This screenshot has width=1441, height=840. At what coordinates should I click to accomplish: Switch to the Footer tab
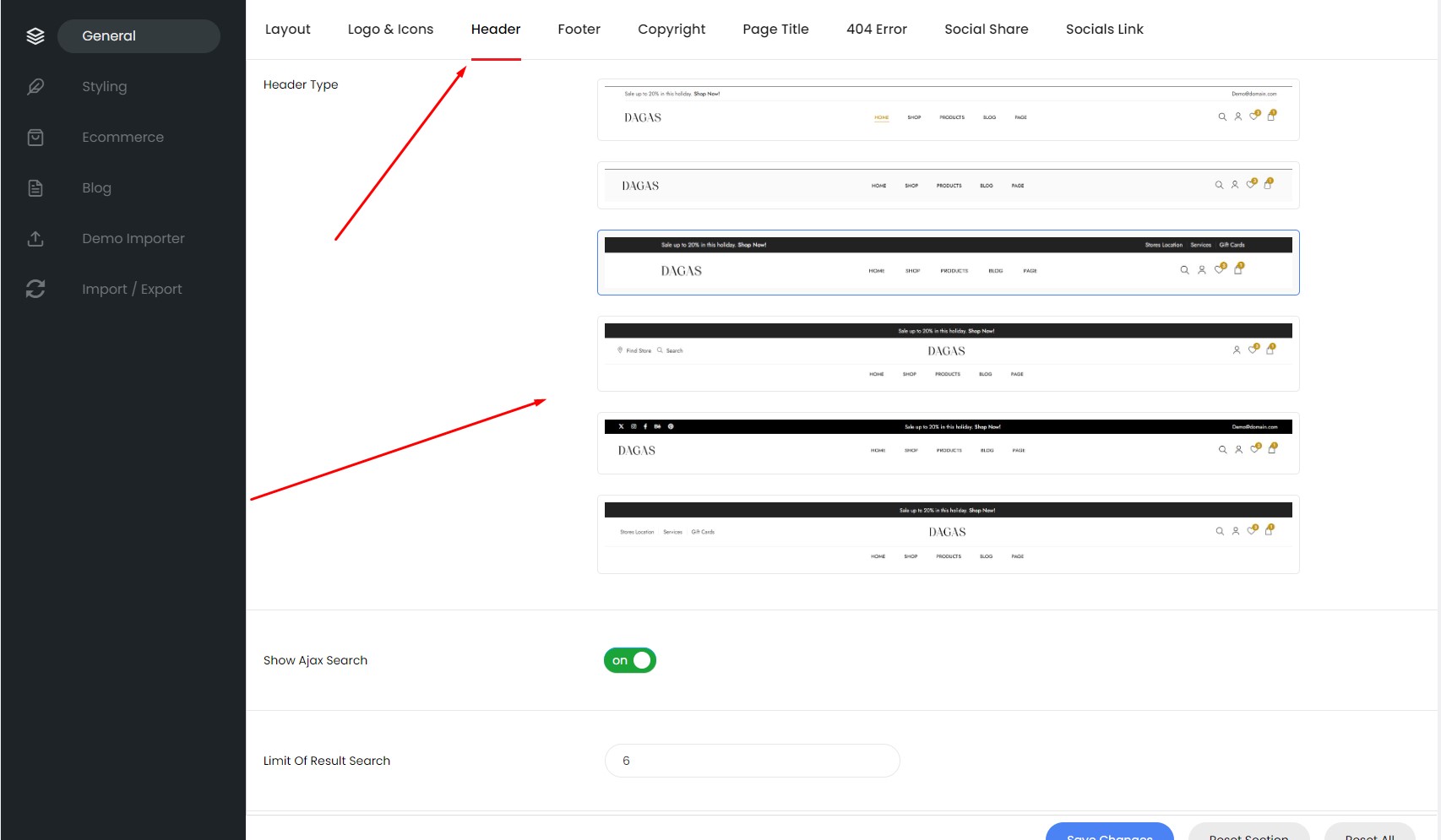pyautogui.click(x=579, y=30)
